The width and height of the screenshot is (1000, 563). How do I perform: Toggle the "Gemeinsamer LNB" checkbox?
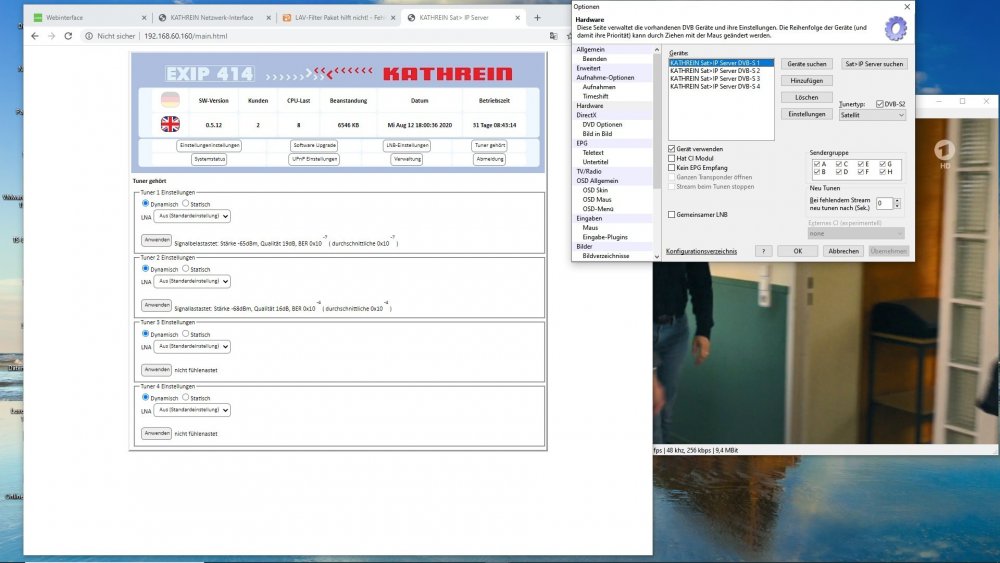click(x=672, y=215)
